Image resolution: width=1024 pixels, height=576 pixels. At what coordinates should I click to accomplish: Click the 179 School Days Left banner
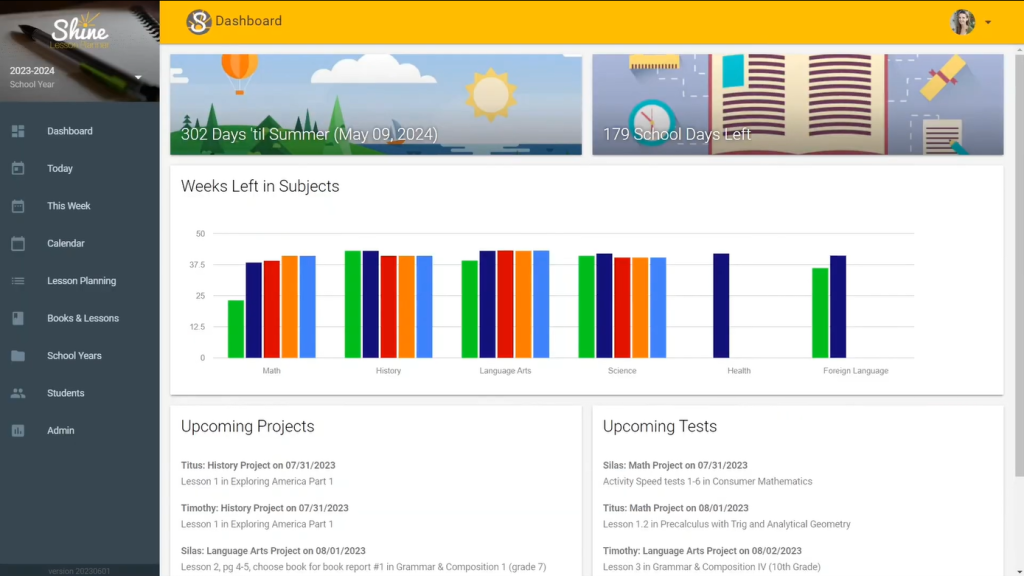(x=798, y=105)
